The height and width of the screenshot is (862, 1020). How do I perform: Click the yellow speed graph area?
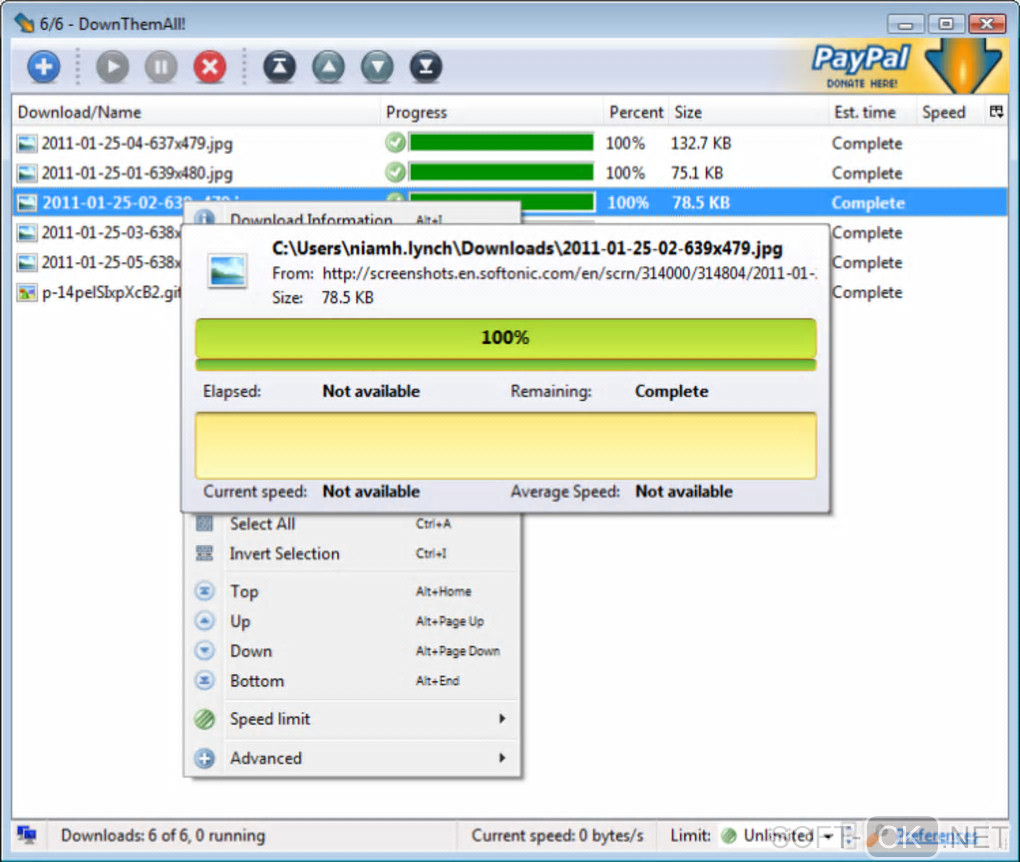tap(505, 446)
